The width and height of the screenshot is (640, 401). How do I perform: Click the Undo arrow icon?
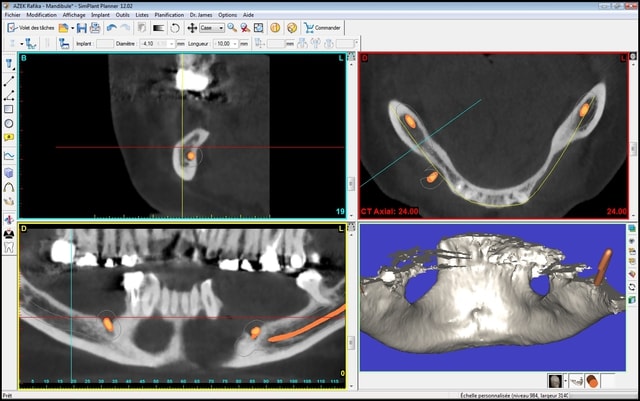112,28
